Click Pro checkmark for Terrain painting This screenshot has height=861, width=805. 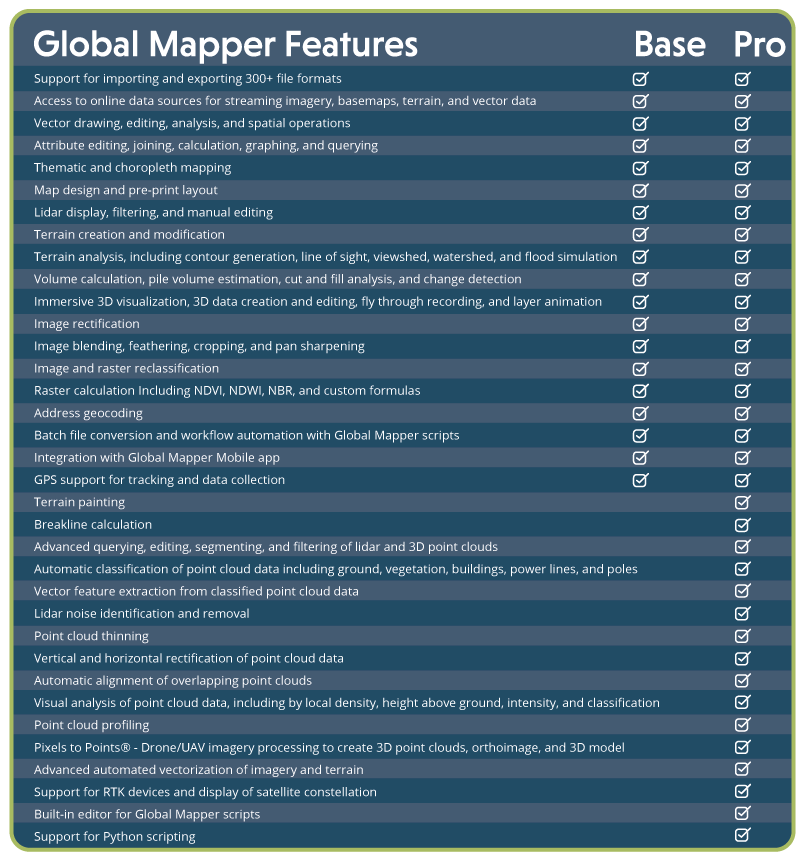tap(742, 502)
